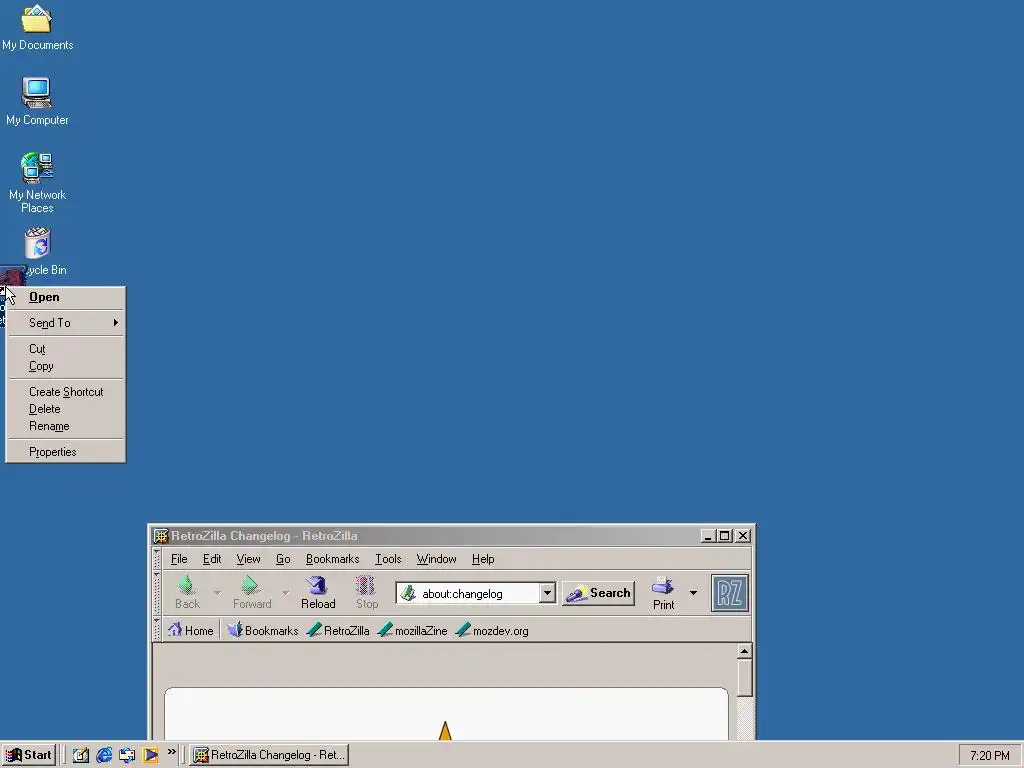Open Bookmarks folder on personal toolbar

(263, 630)
